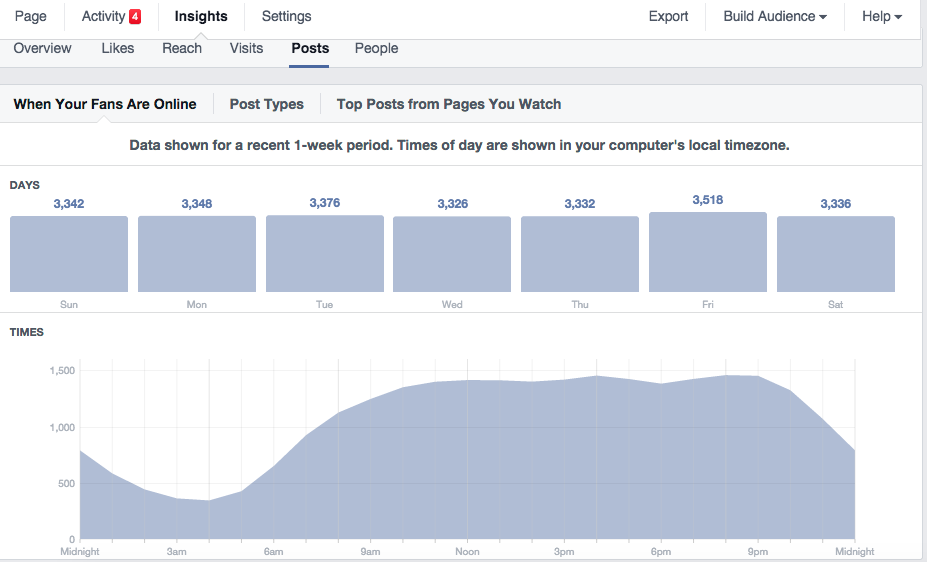Click the Export button
This screenshot has width=927, height=562.
tap(668, 16)
